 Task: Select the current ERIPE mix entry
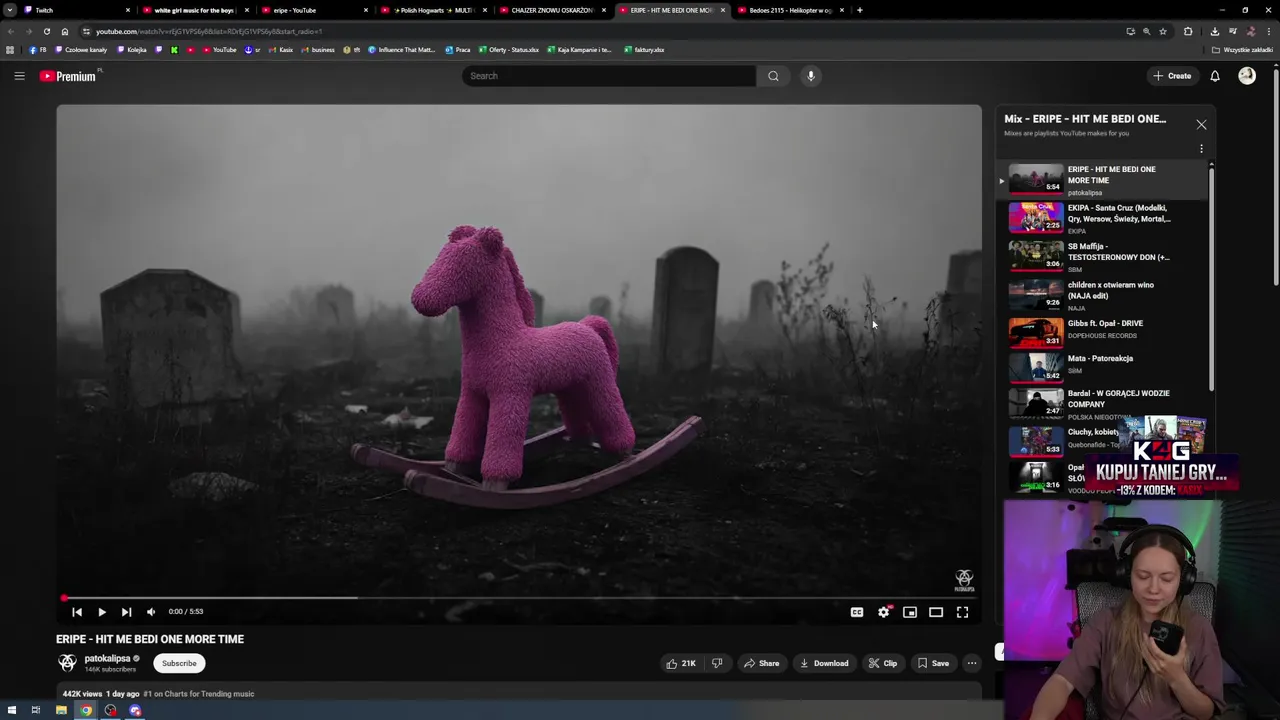pyautogui.click(x=1100, y=180)
